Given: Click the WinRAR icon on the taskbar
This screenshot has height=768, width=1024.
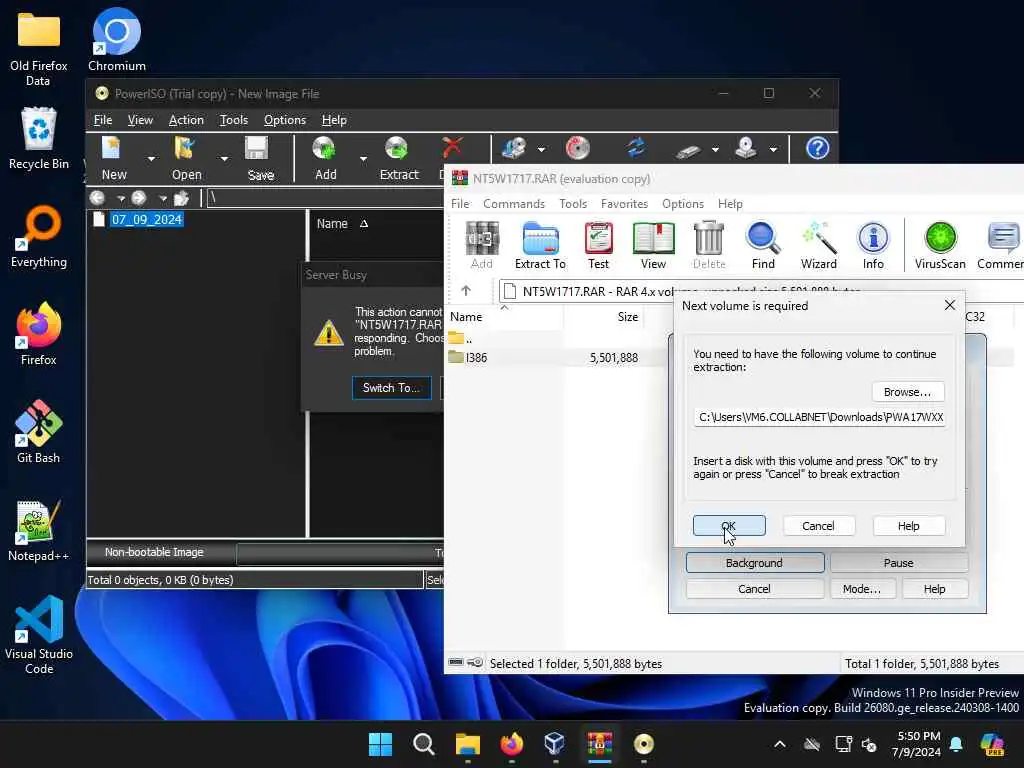Looking at the screenshot, I should pyautogui.click(x=600, y=744).
